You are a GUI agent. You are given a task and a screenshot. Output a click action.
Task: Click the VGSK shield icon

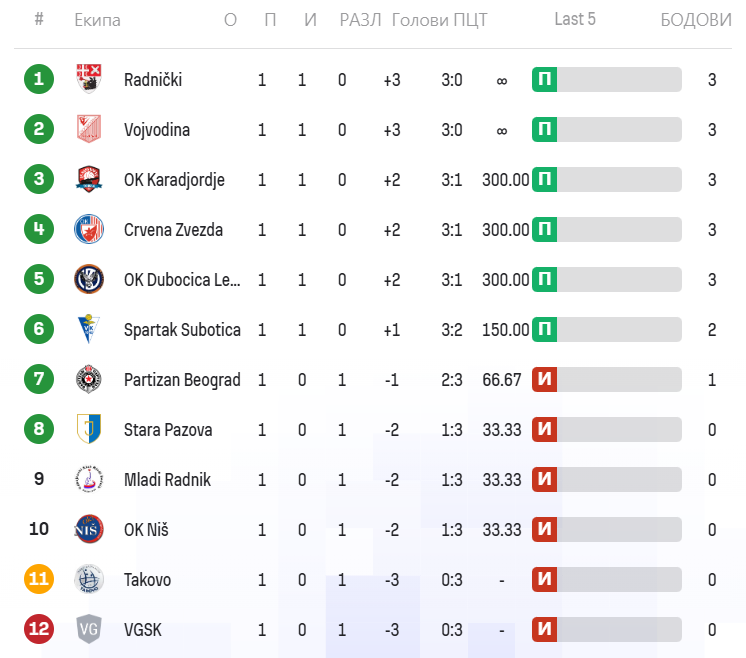[89, 629]
